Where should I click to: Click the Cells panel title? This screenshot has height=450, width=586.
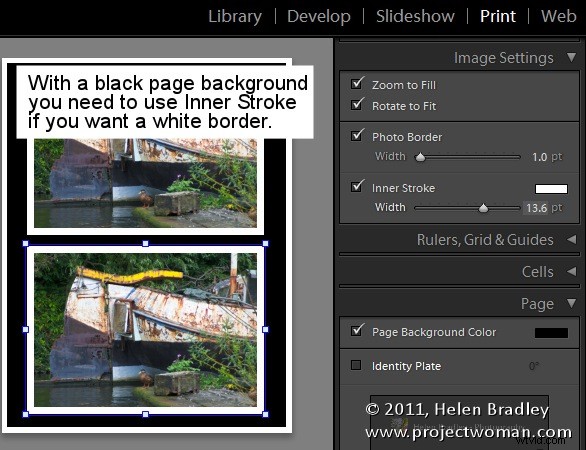click(537, 272)
